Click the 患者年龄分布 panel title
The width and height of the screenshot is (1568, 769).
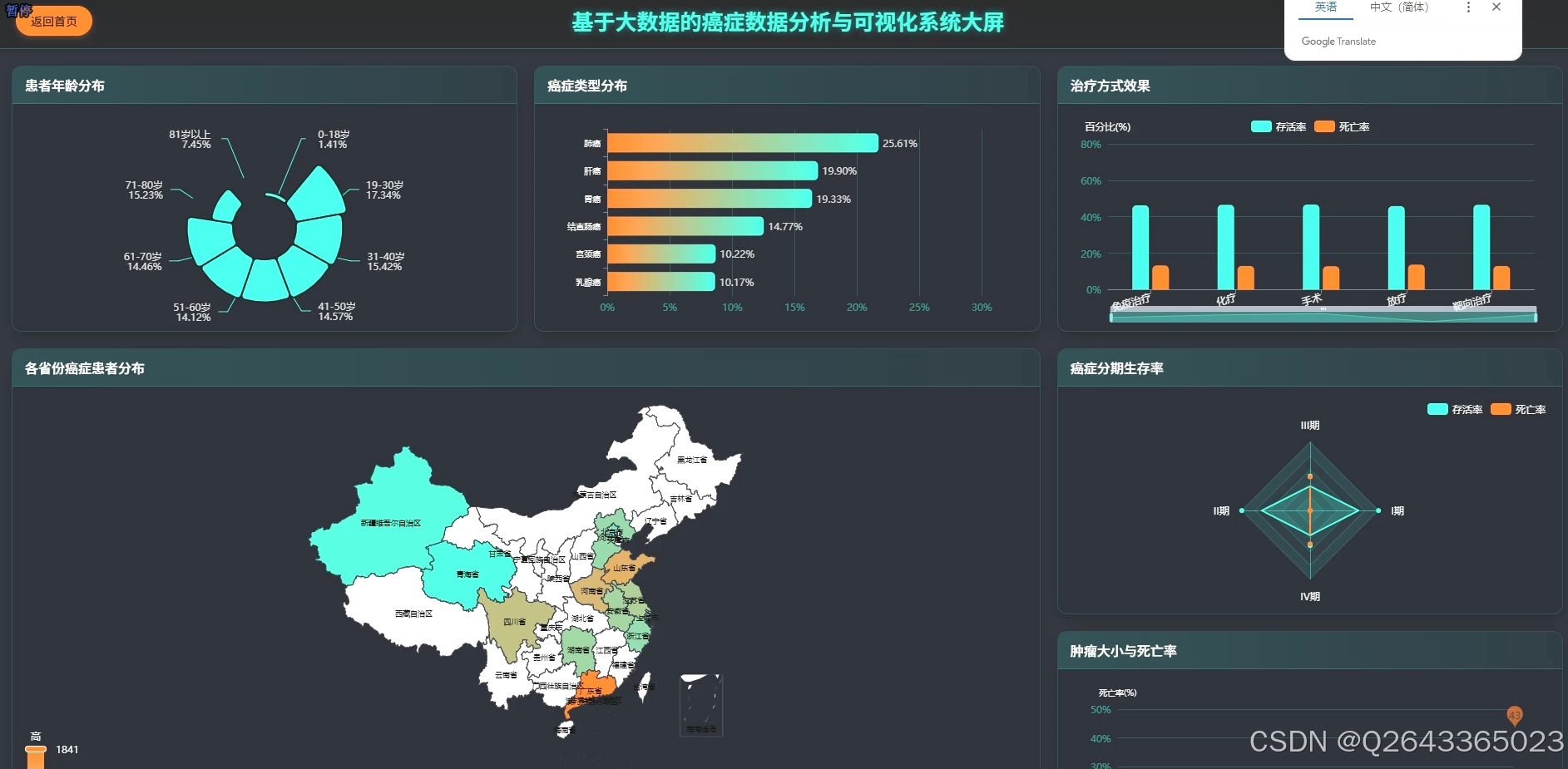click(65, 86)
